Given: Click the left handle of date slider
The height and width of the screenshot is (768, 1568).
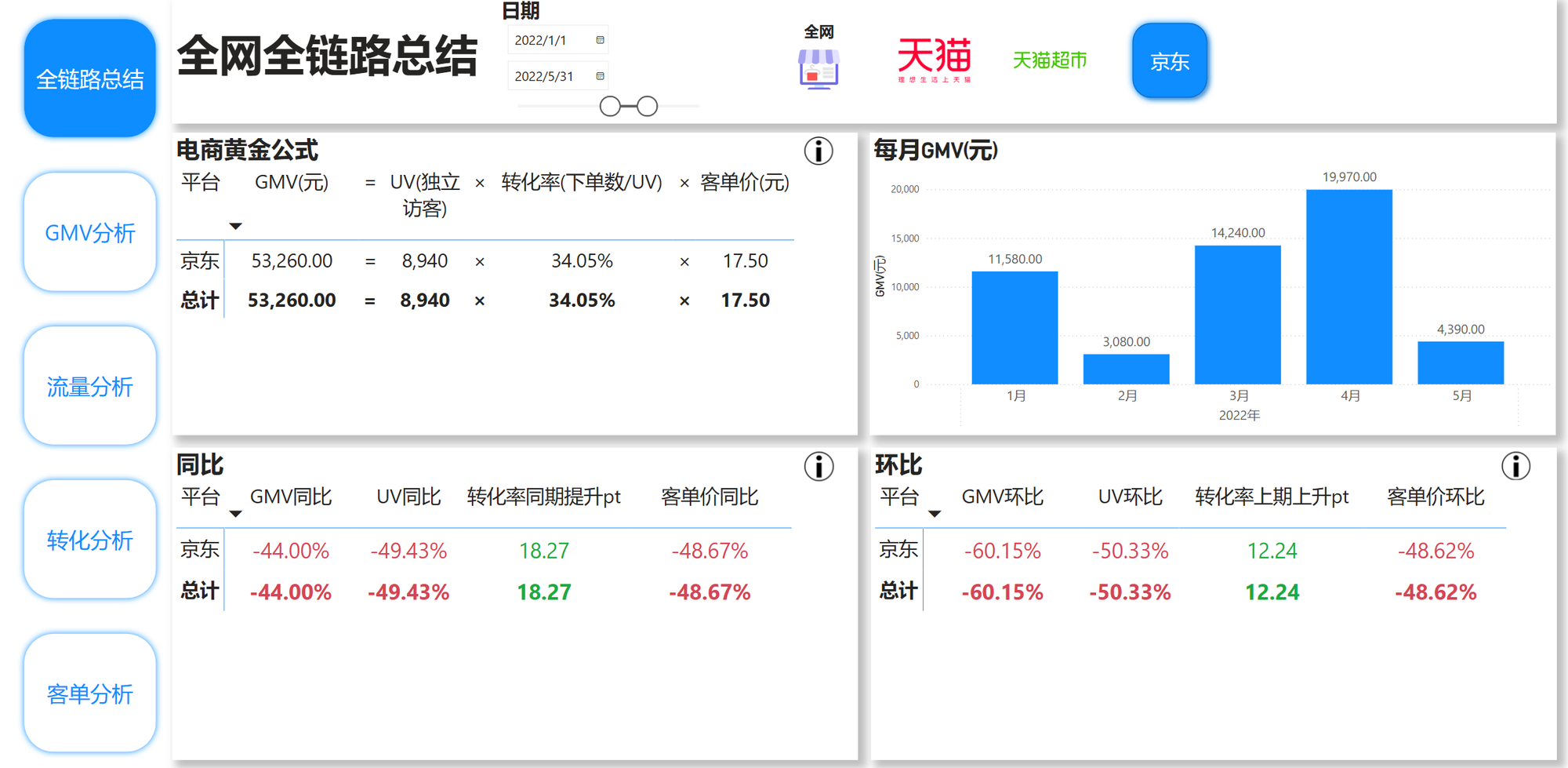Looking at the screenshot, I should 610,107.
